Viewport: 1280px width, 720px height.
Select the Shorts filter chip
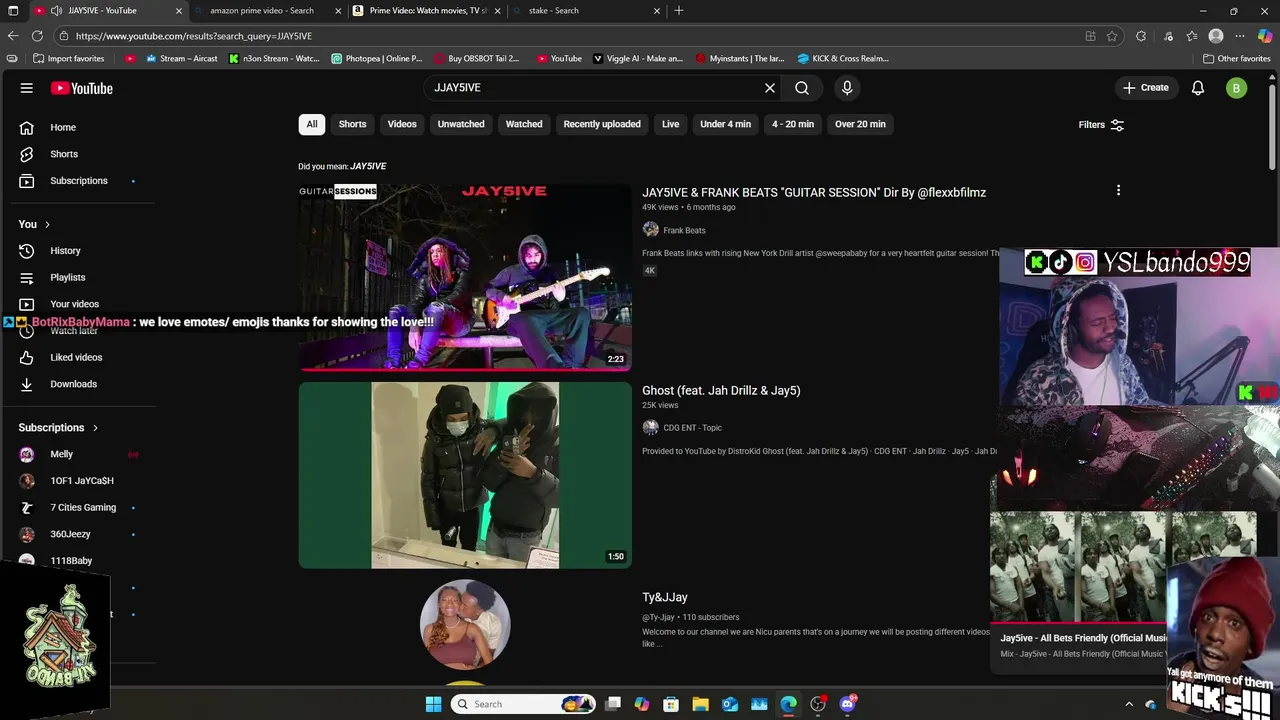point(352,124)
